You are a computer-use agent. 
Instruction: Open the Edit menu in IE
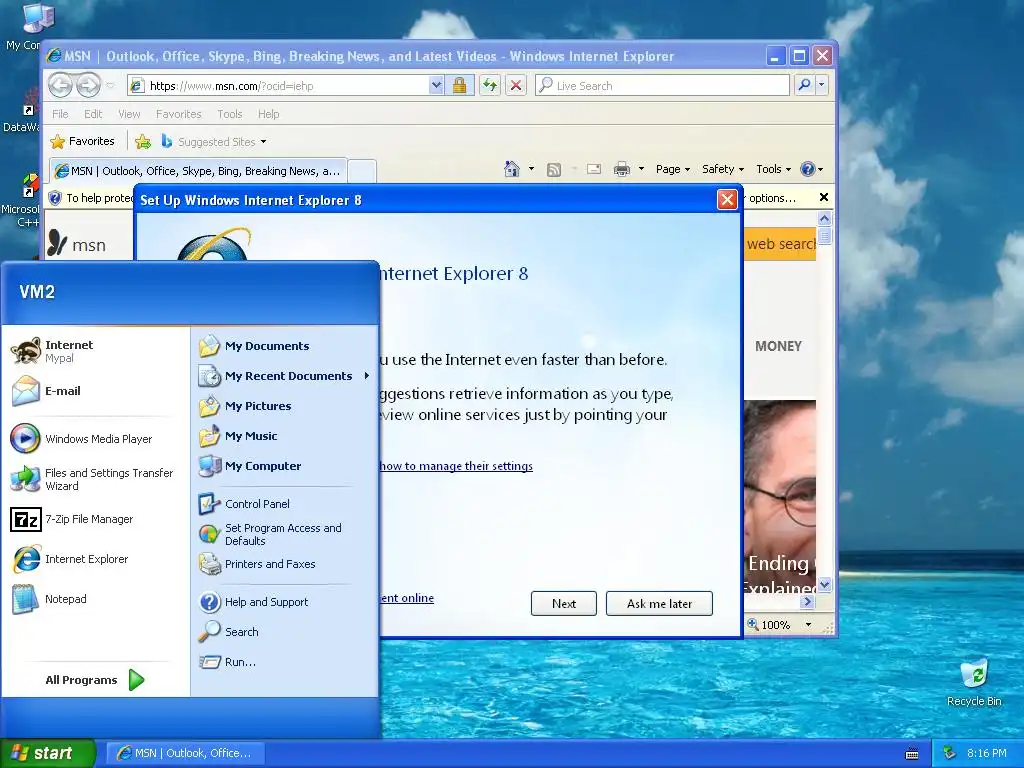pos(93,114)
